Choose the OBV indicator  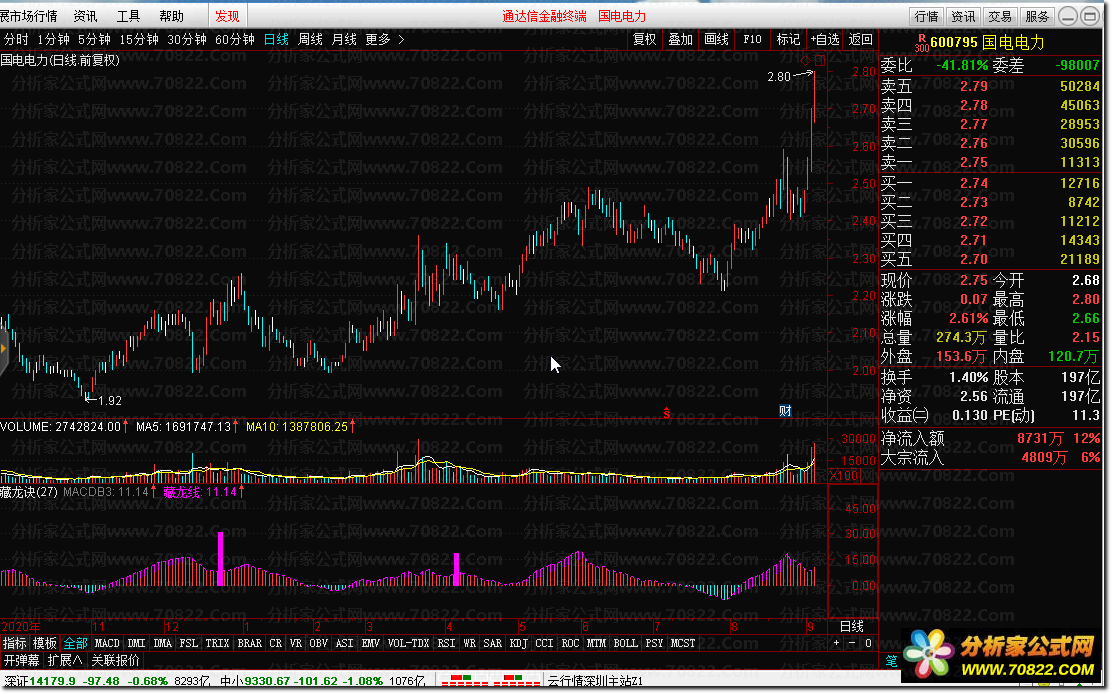pyautogui.click(x=319, y=644)
